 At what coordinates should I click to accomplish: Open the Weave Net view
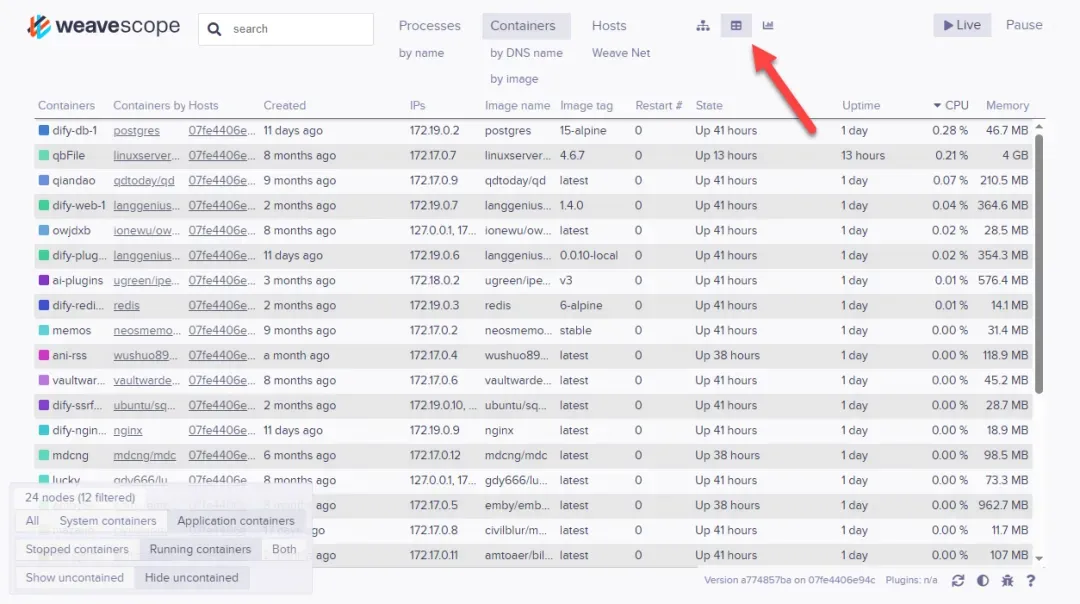tap(621, 53)
